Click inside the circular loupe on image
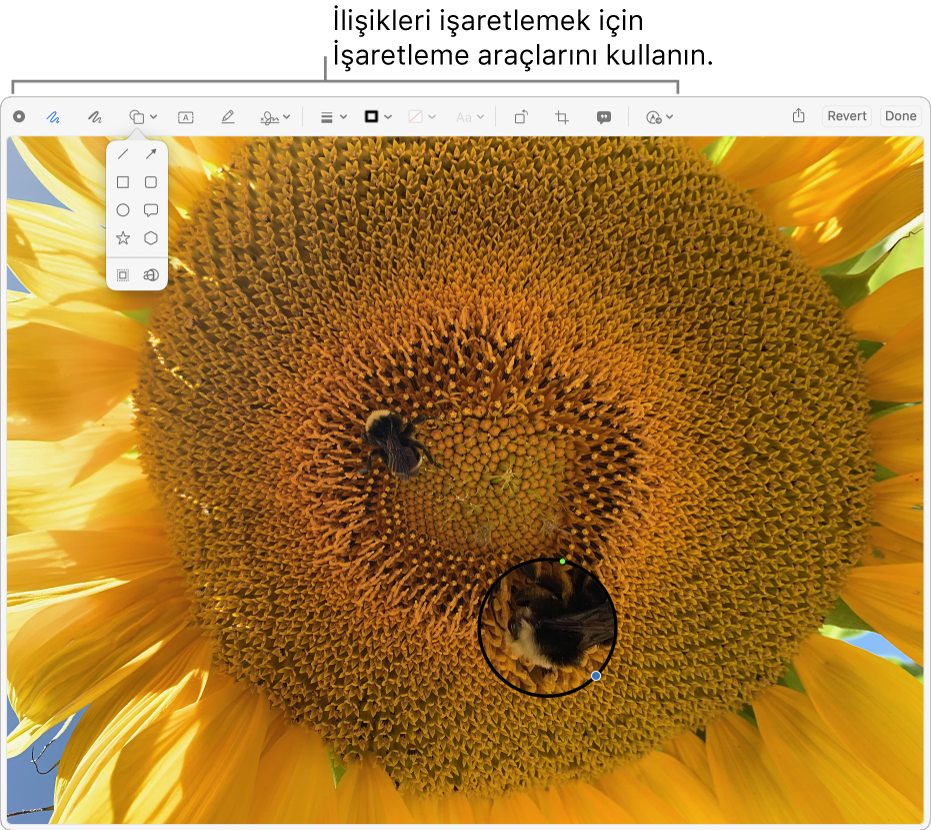931x830 pixels. click(547, 627)
